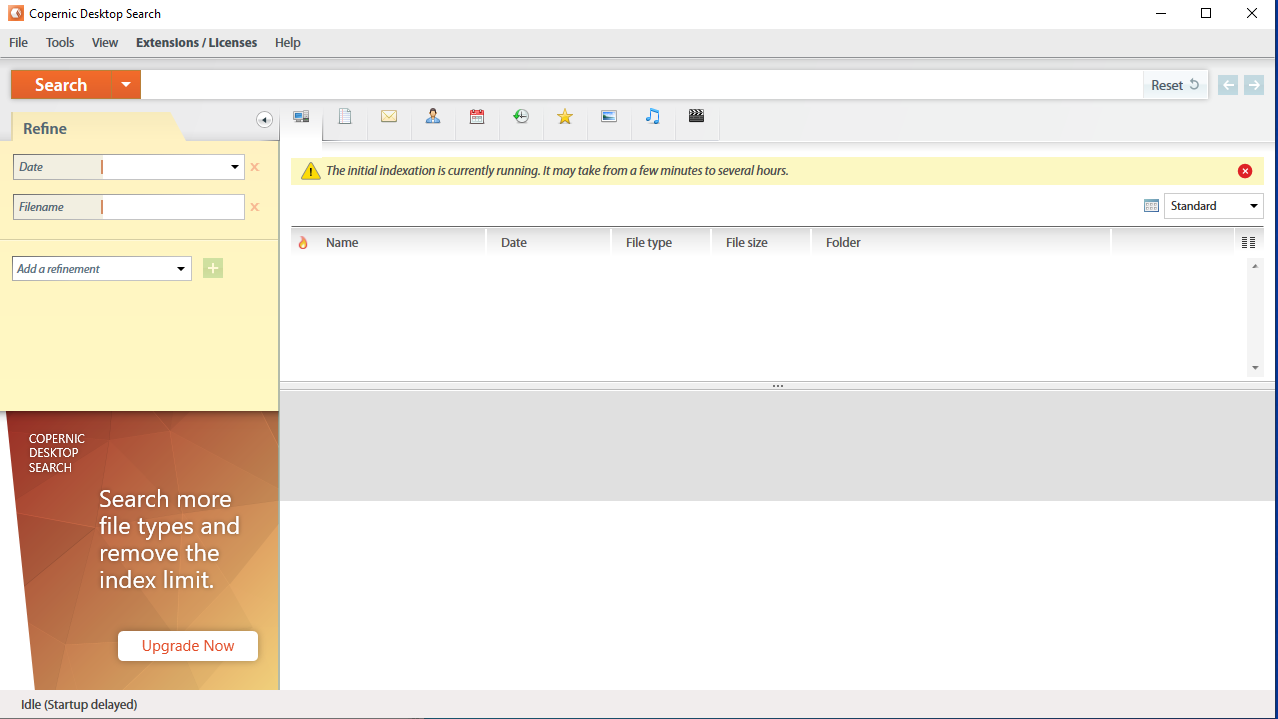
Task: Open the Tools menu
Action: [60, 43]
